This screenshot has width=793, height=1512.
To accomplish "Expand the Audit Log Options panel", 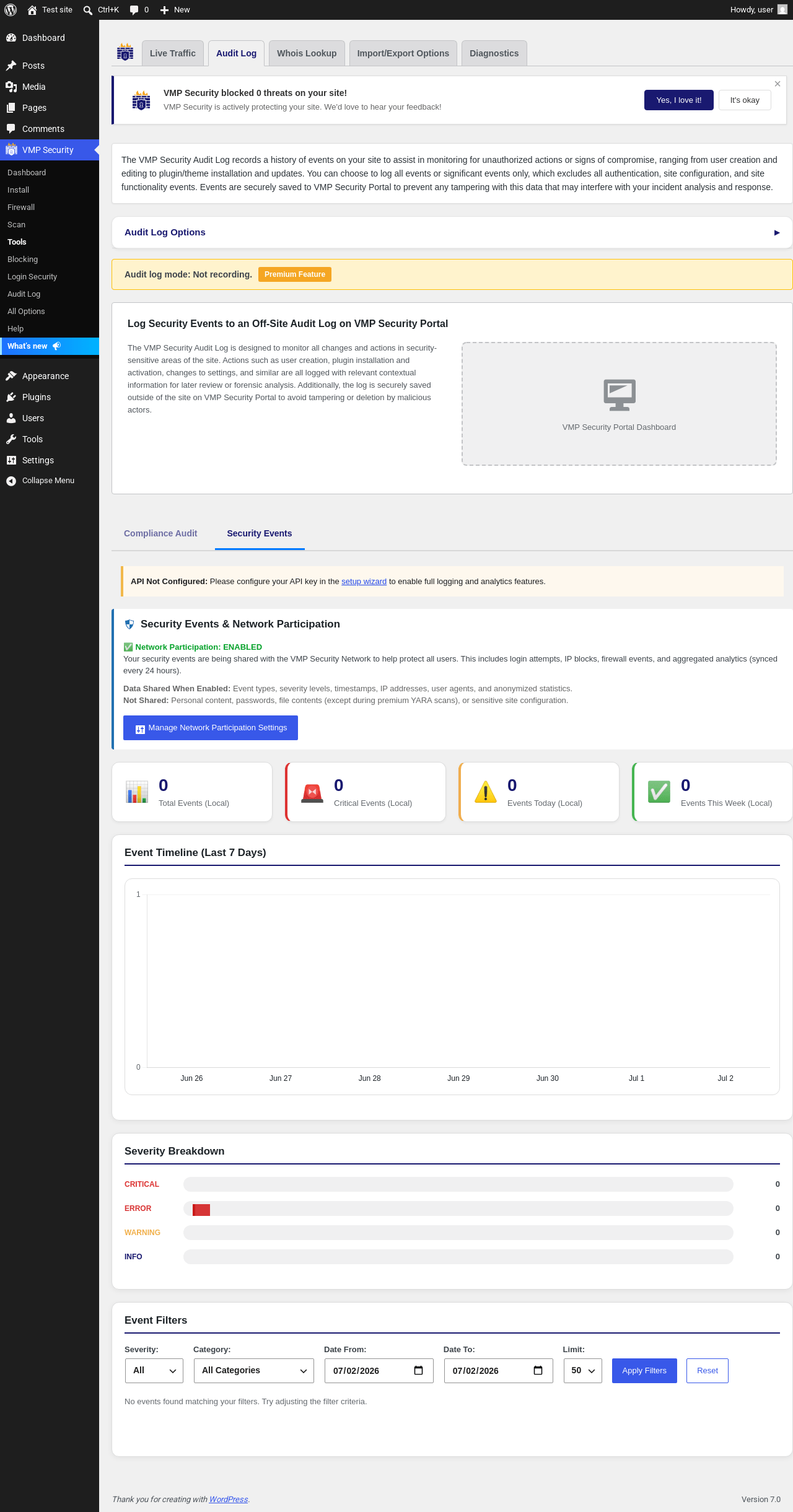I will click(x=452, y=232).
